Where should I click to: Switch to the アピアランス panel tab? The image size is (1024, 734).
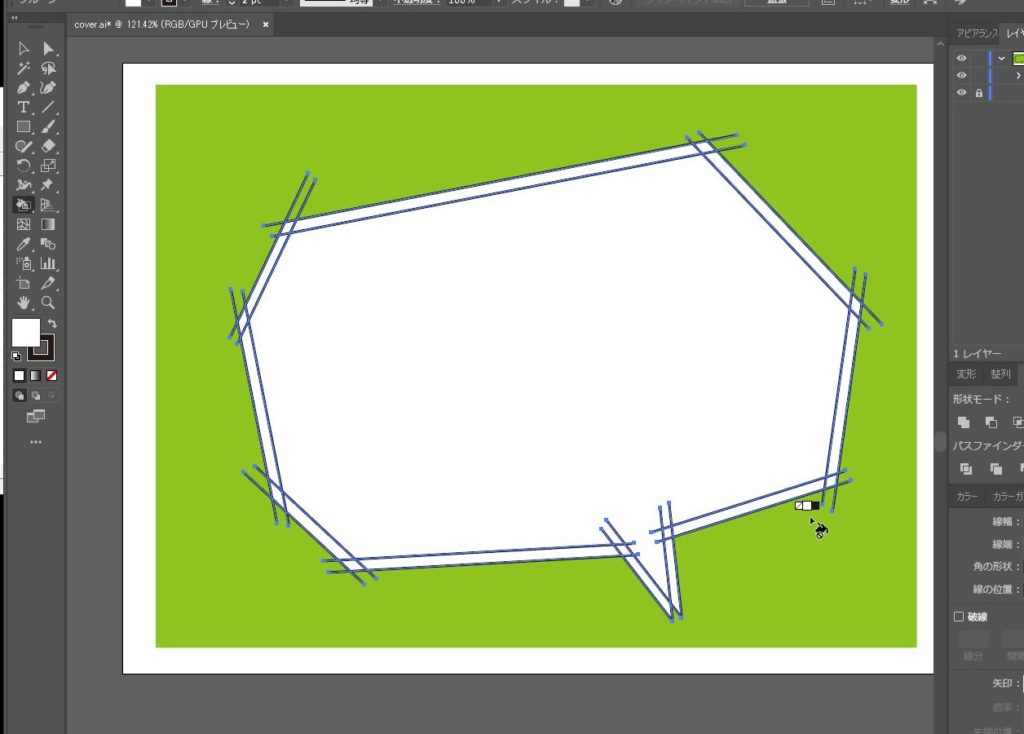point(976,33)
